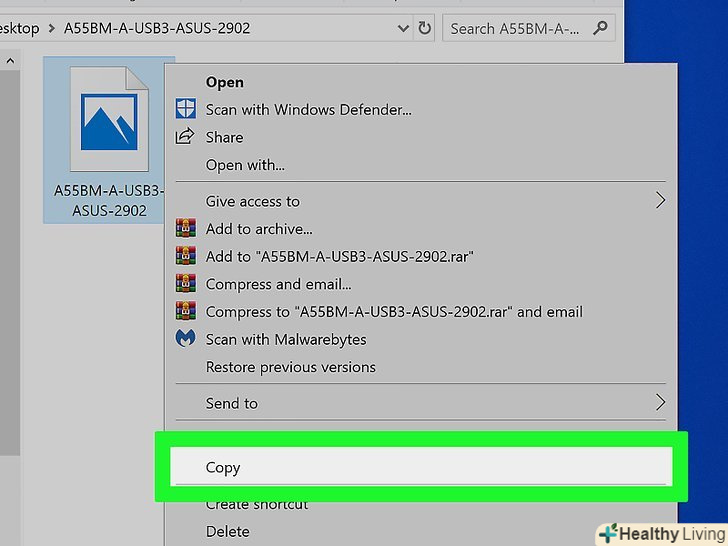Viewport: 728px width, 546px height.
Task: Click WinRAR icon beside Compress and email
Action: pos(186,284)
